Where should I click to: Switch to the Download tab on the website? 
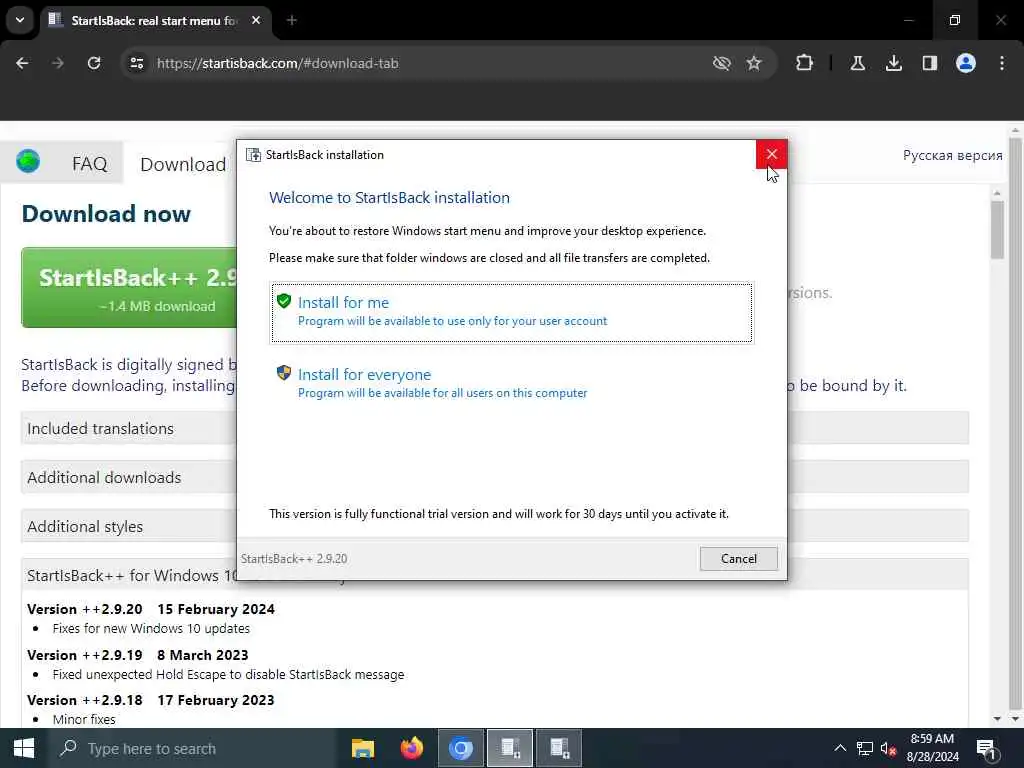[183, 164]
